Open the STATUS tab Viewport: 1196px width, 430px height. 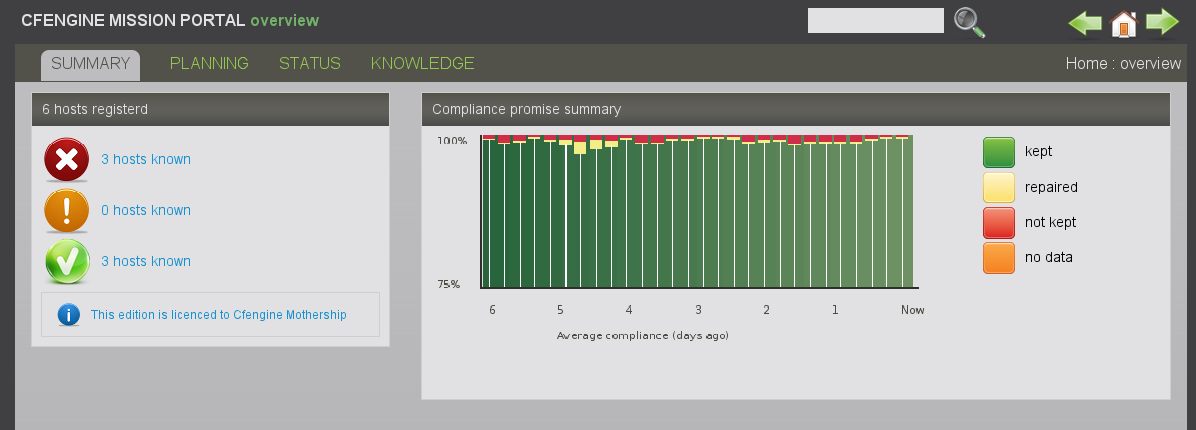(310, 63)
